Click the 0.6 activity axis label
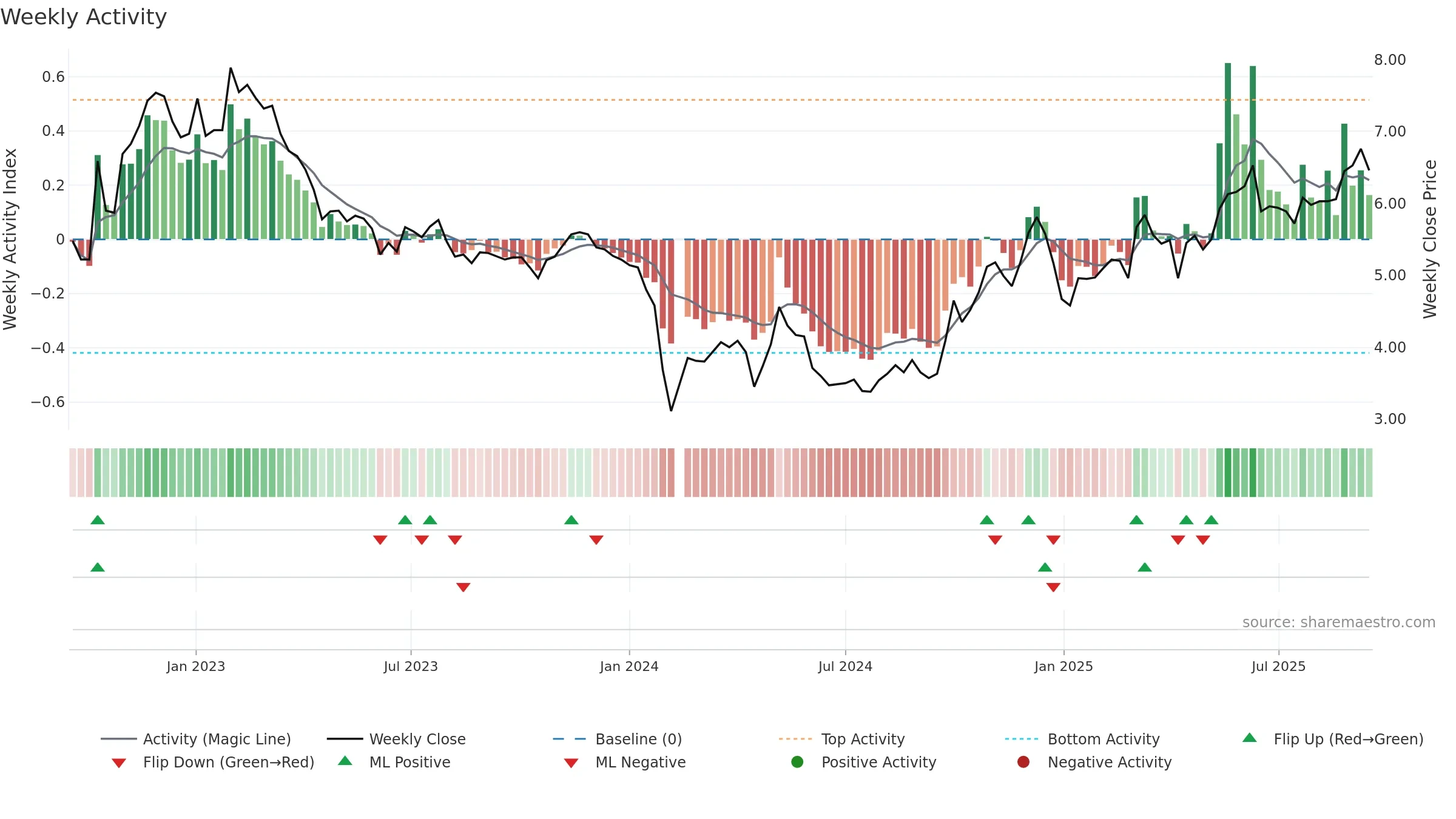The image size is (1456, 819). (53, 77)
